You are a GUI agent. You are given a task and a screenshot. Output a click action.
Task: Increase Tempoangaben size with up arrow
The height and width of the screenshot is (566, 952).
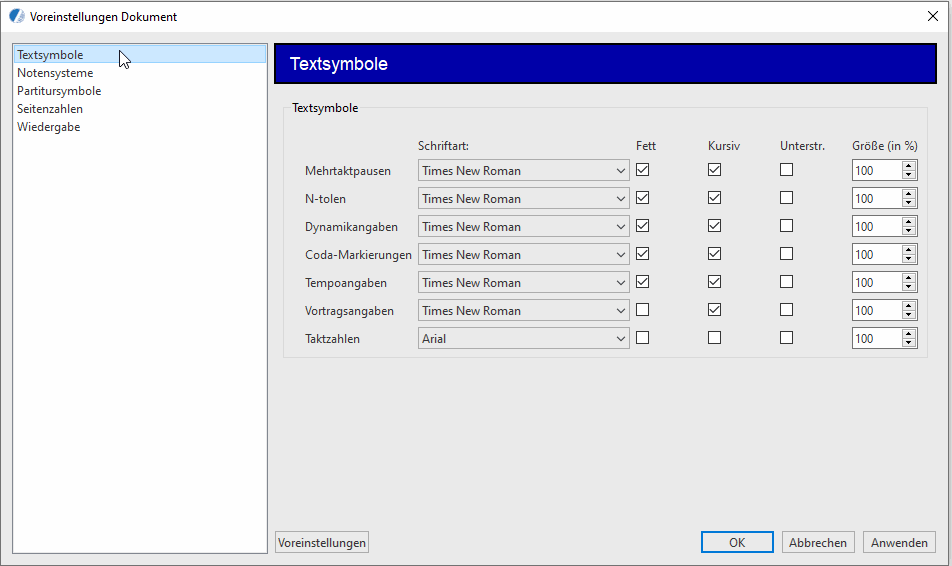908,278
